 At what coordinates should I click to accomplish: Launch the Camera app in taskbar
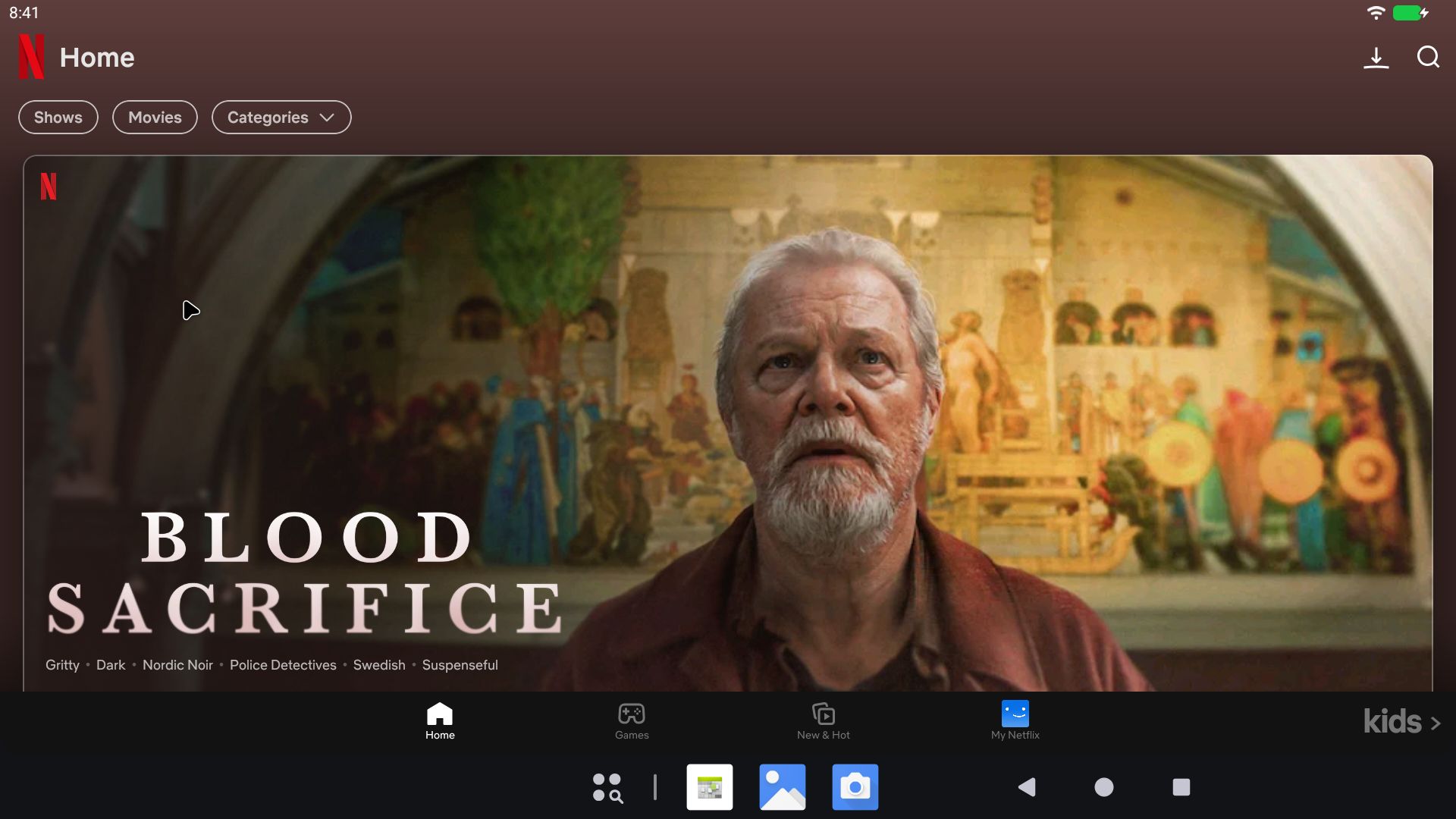click(x=855, y=787)
